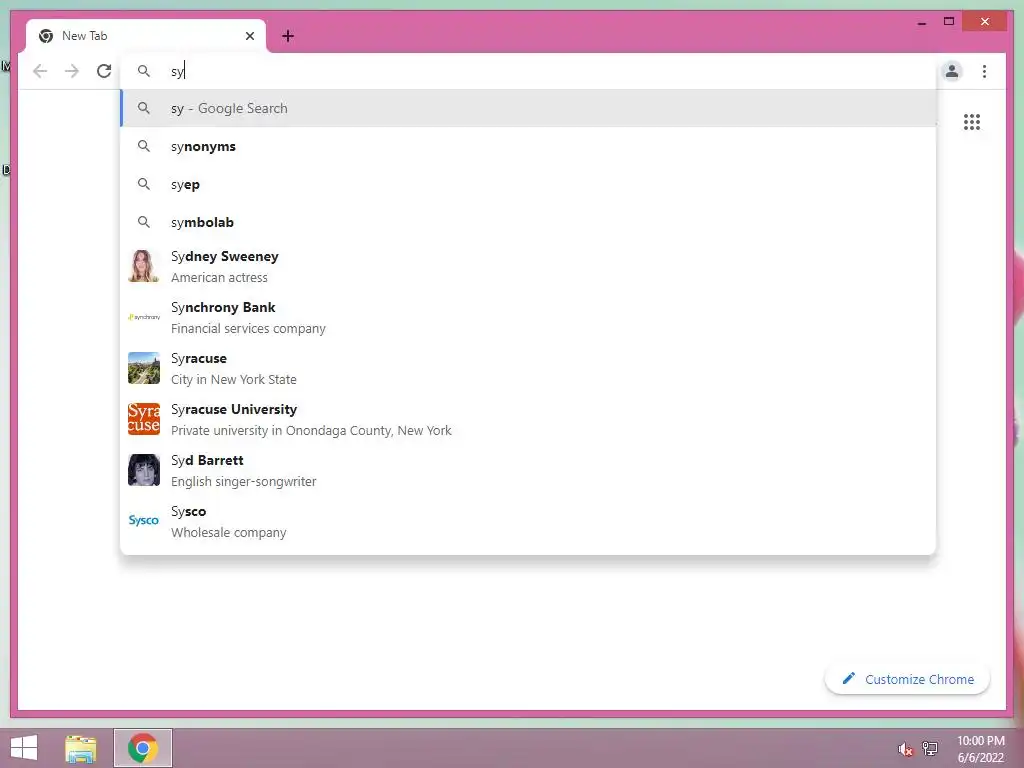Image resolution: width=1024 pixels, height=768 pixels.
Task: Click the browser back arrow
Action: (x=40, y=71)
